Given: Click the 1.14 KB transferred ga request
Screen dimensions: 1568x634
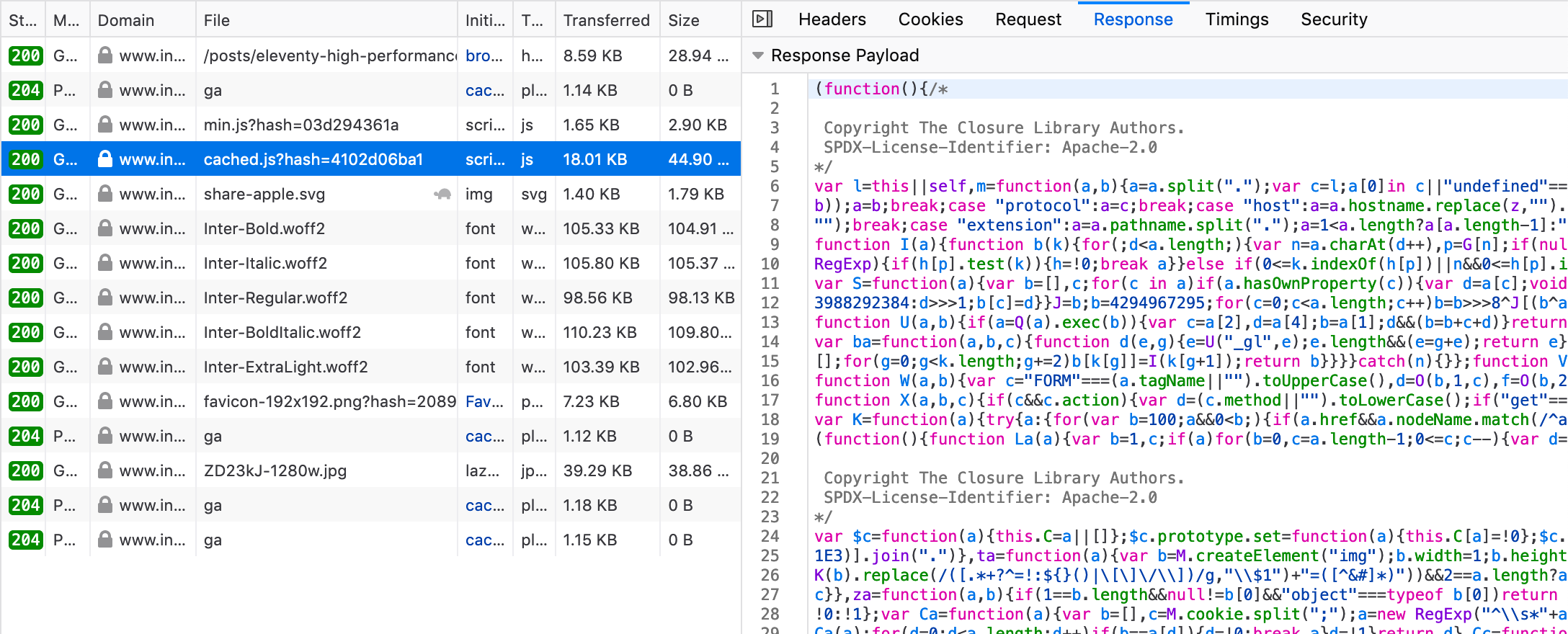Looking at the screenshot, I should point(371,89).
